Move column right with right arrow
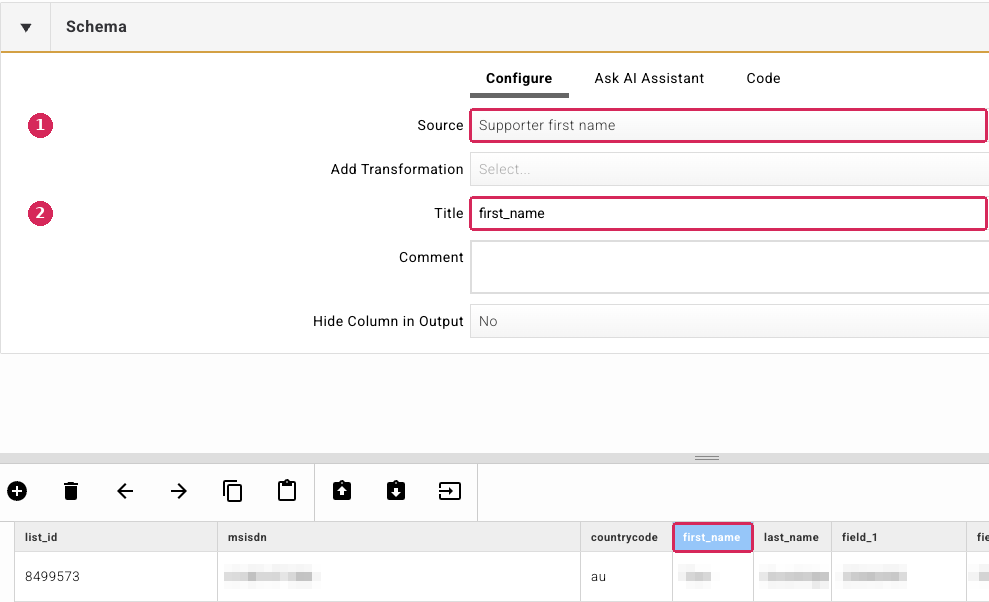Viewport: 989px width, 602px height. 179,491
